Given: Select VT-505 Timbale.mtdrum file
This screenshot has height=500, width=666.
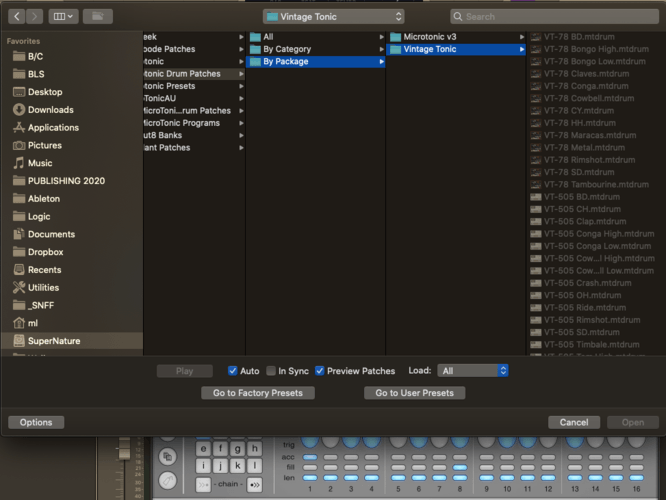Looking at the screenshot, I should point(596,345).
